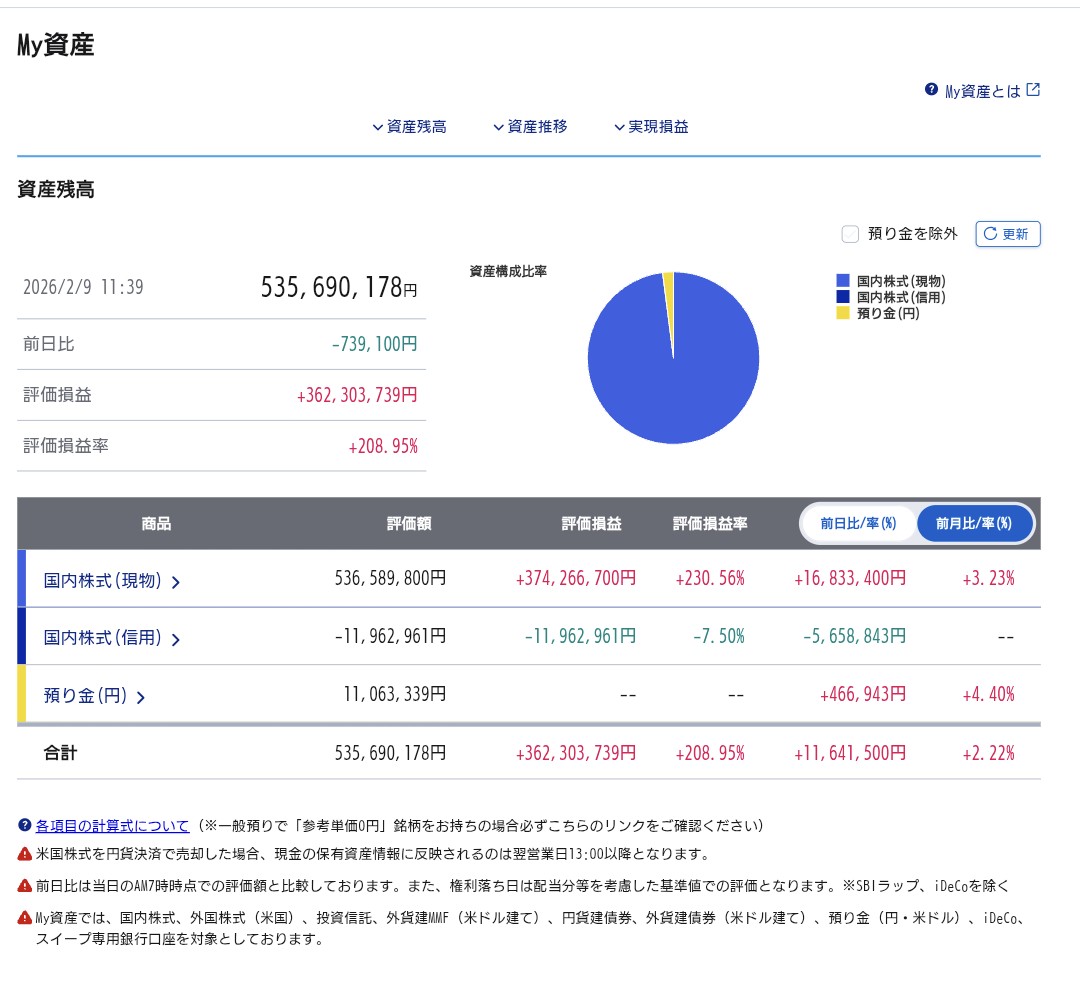
Task: Click the 合計 row label
Action: [61, 753]
